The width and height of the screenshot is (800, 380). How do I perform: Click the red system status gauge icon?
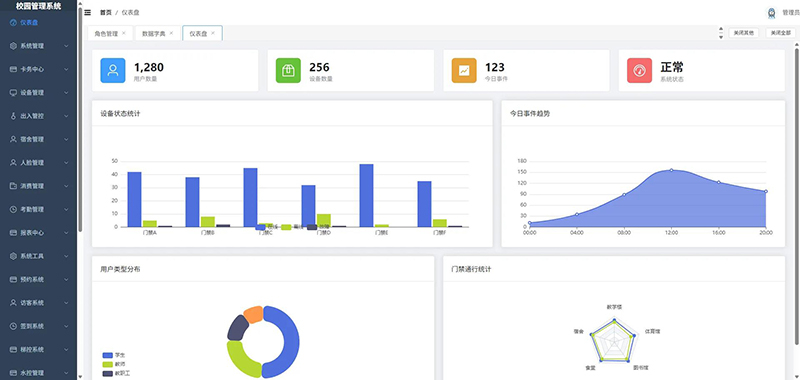point(639,70)
